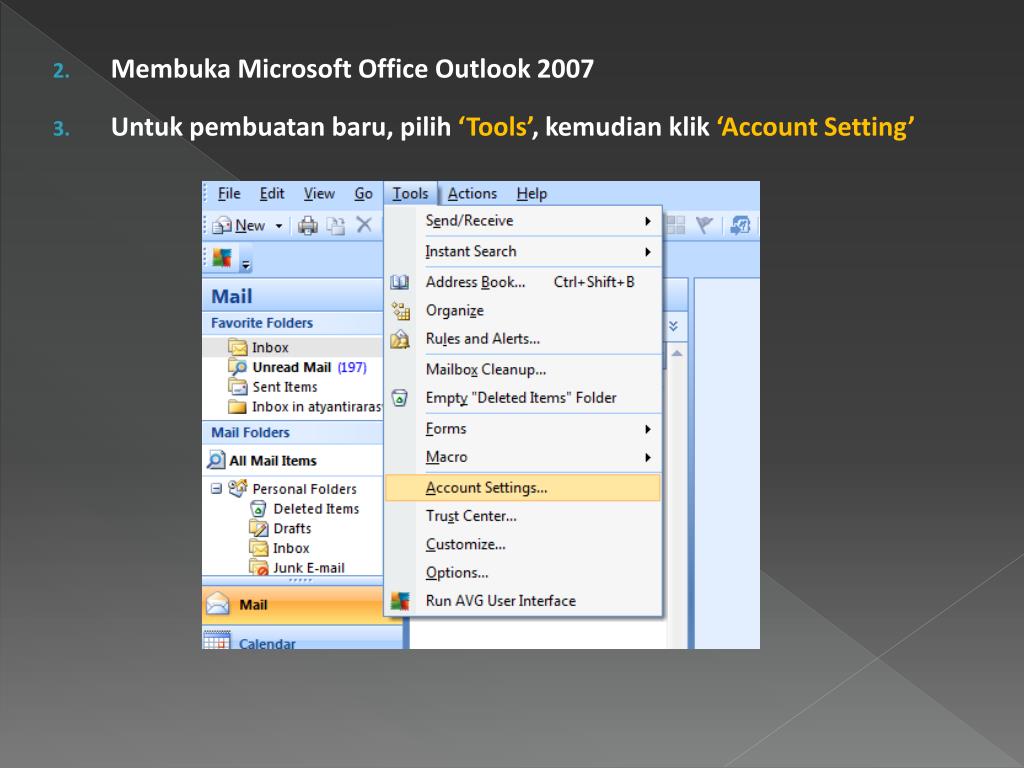
Task: Click the Tools menu title
Action: coord(410,194)
